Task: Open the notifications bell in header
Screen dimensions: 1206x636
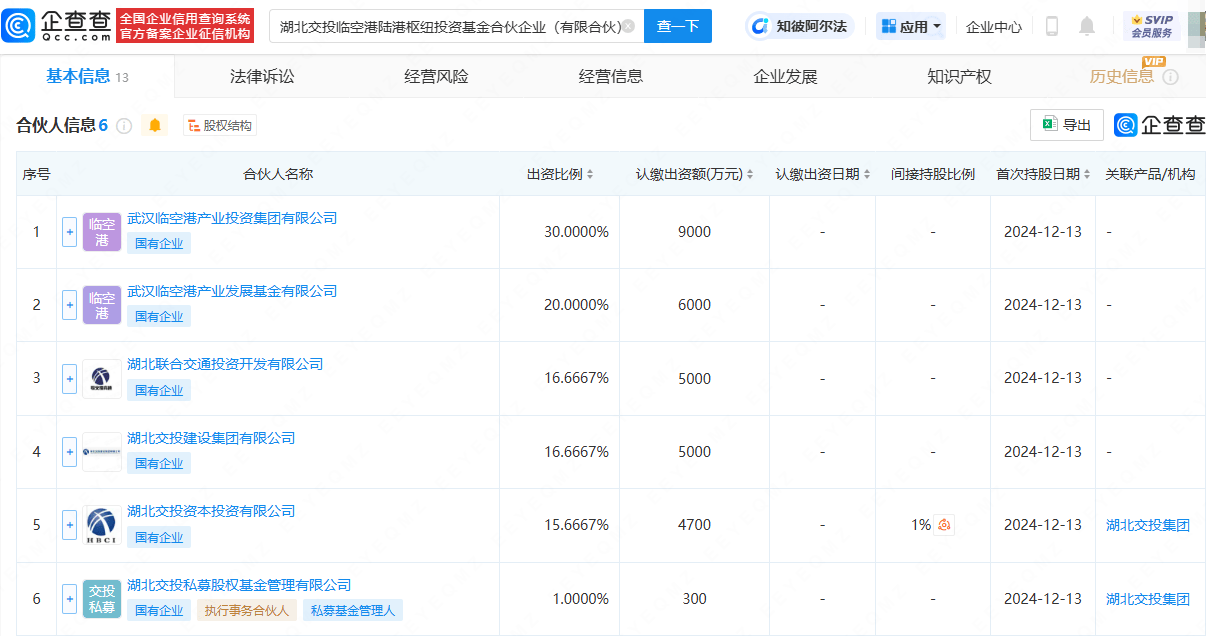Action: pyautogui.click(x=1087, y=27)
